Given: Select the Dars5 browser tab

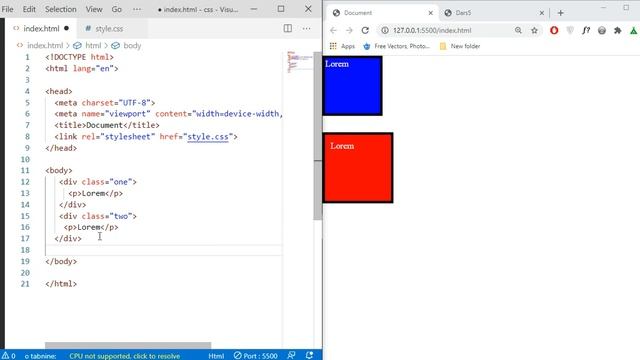Looking at the screenshot, I should tap(493, 13).
